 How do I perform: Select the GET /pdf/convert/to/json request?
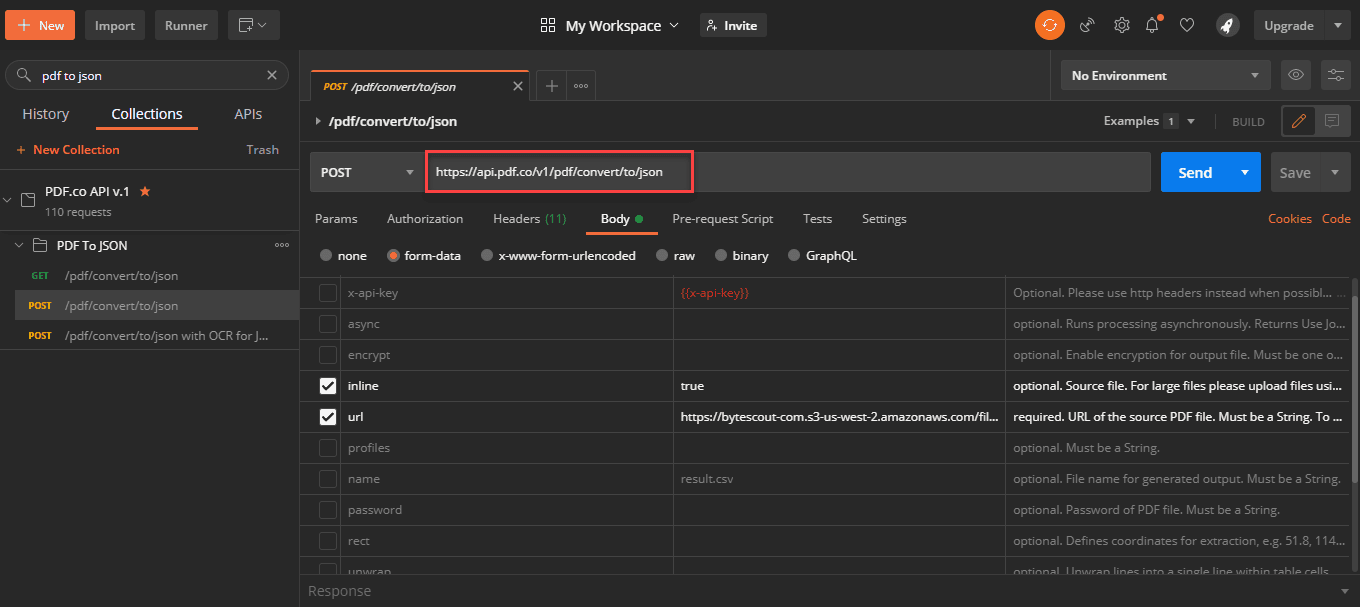pos(121,276)
